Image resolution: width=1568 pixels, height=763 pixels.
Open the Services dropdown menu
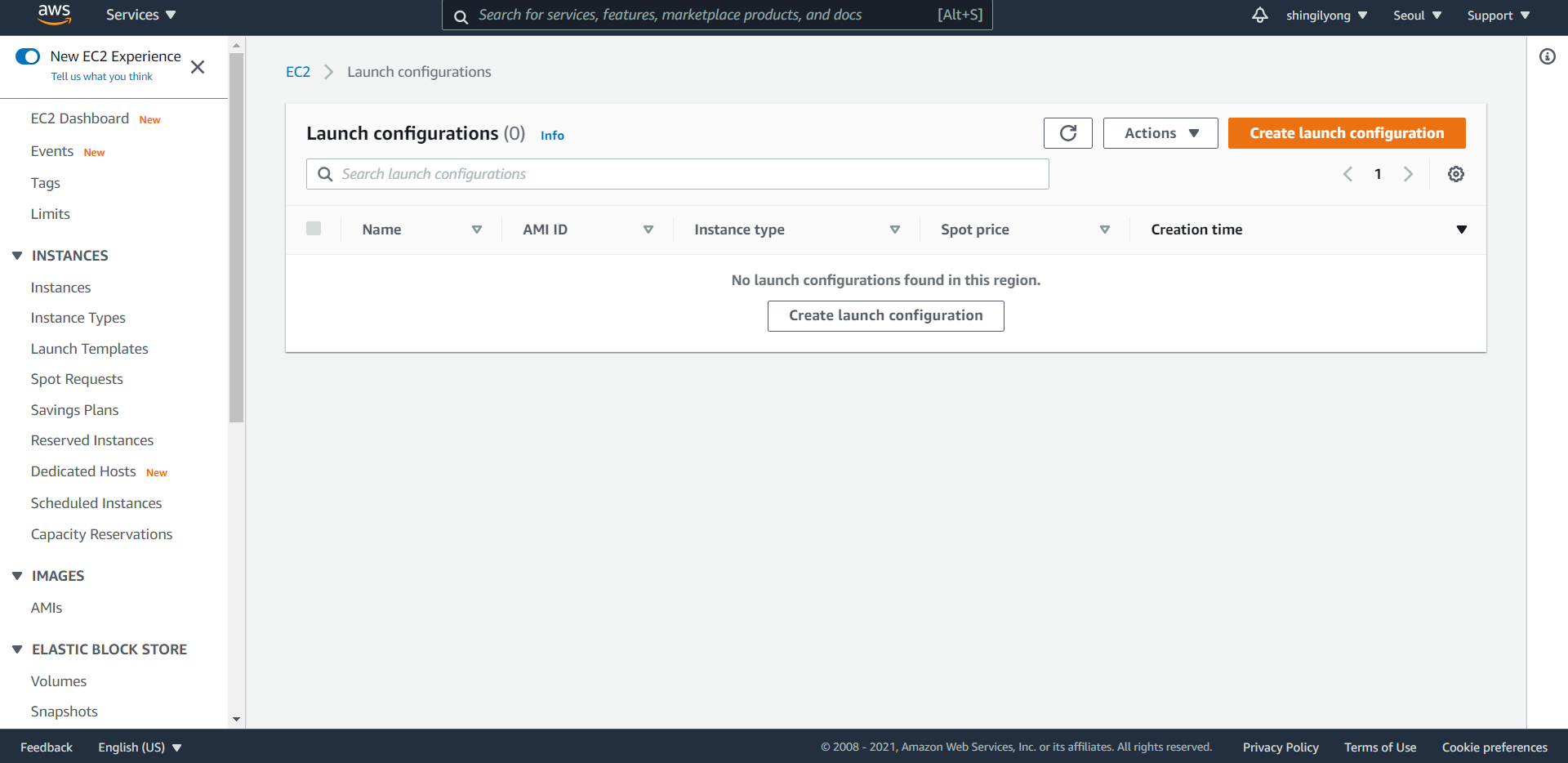point(140,15)
